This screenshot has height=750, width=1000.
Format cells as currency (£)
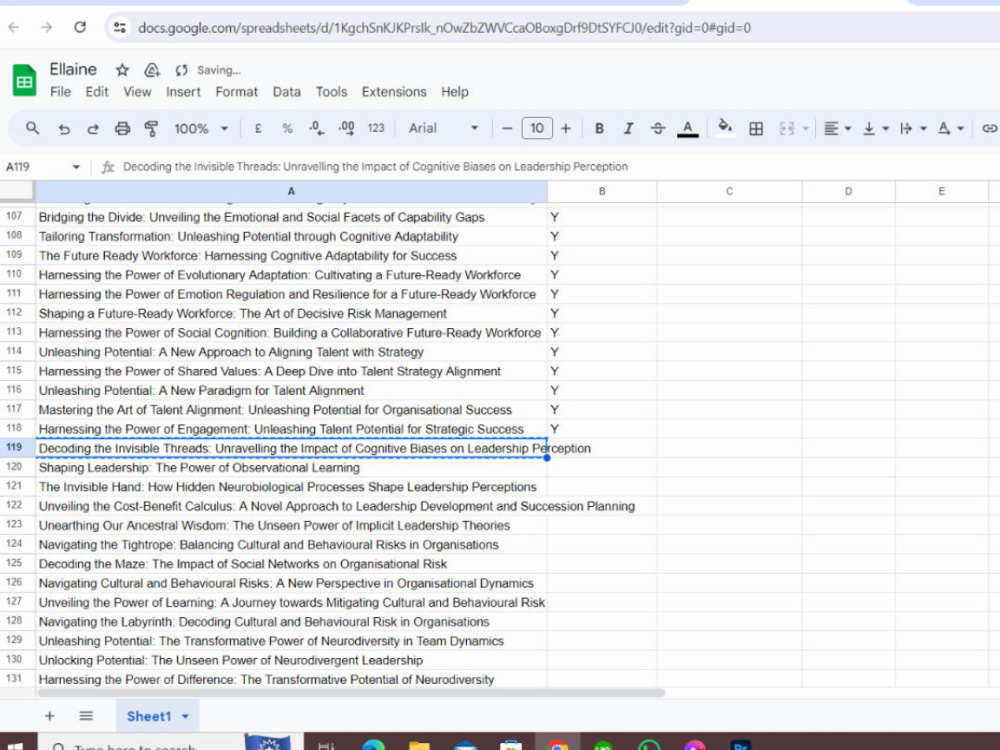(x=258, y=128)
